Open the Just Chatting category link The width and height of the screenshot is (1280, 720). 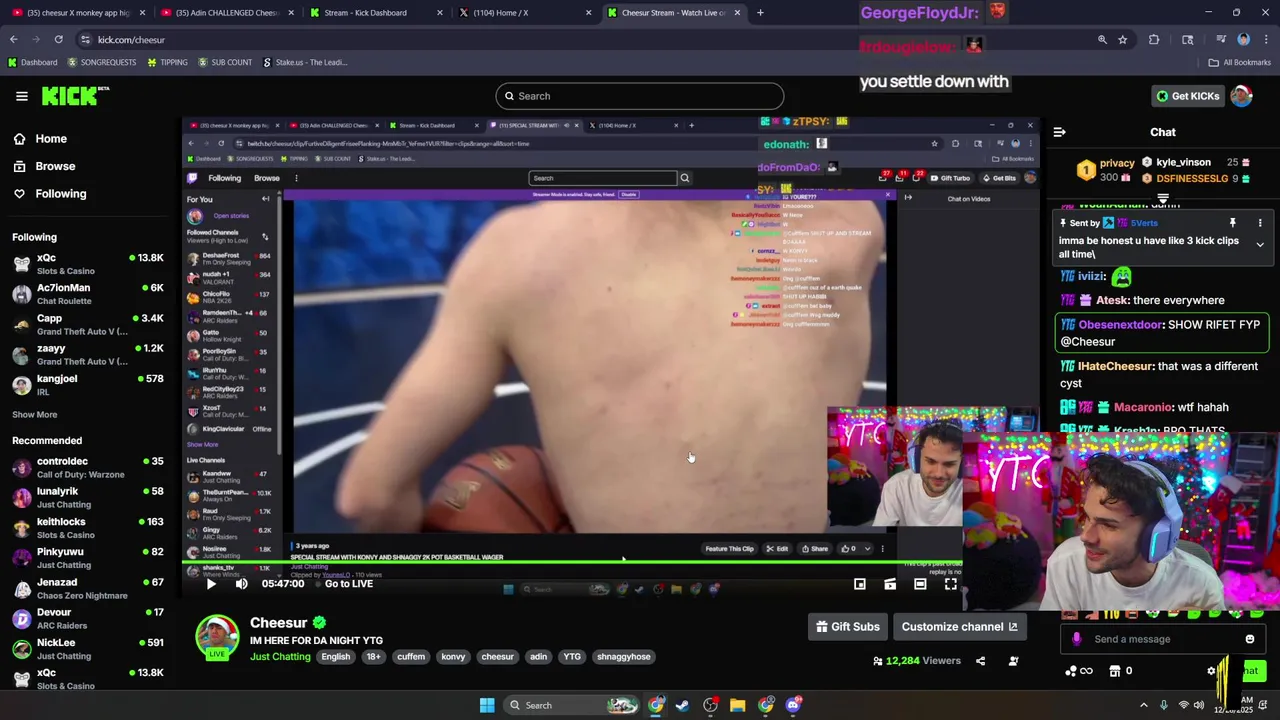coord(280,657)
